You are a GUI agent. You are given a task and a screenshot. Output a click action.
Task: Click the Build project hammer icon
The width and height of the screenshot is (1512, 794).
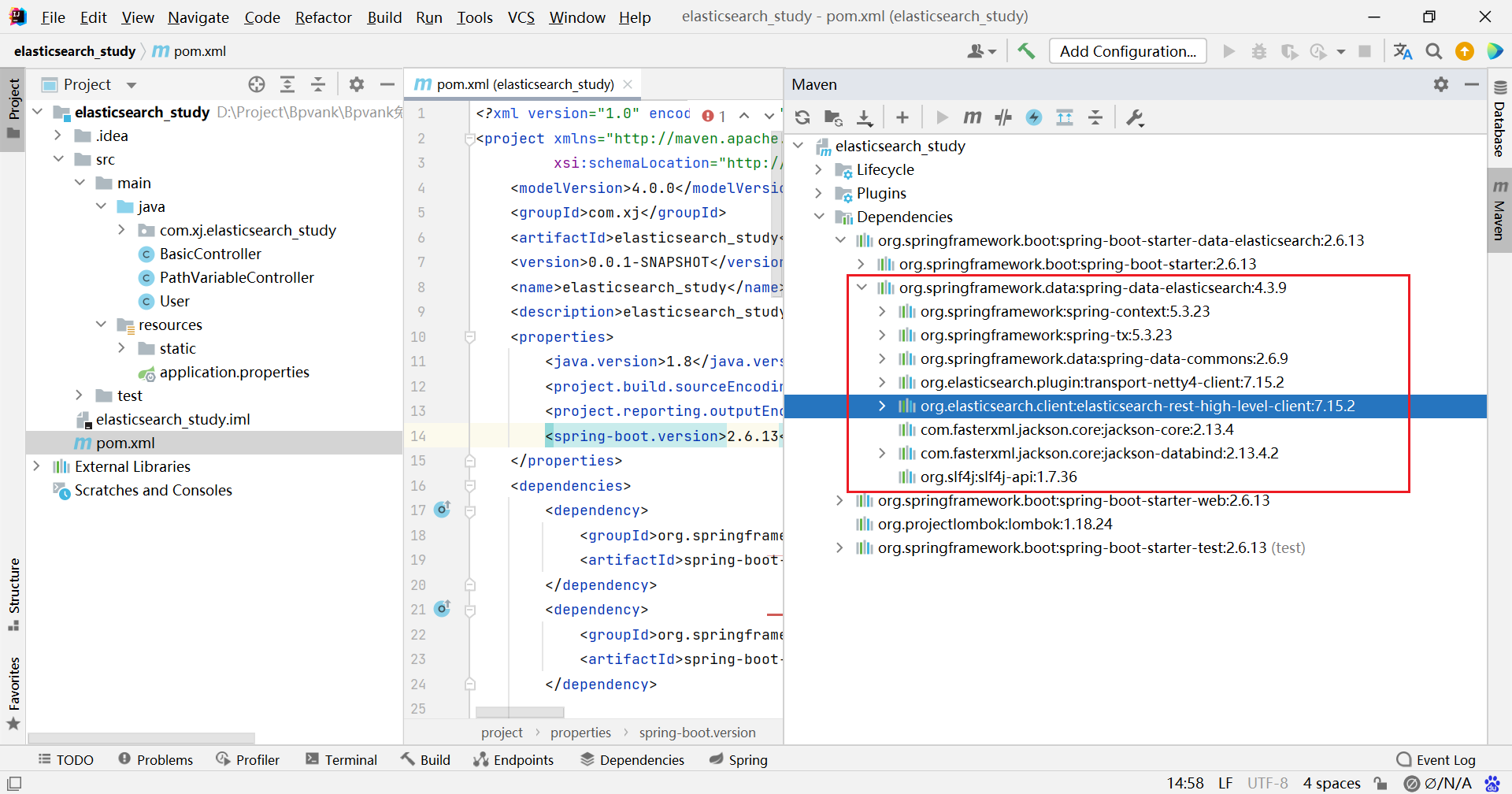tap(1026, 51)
